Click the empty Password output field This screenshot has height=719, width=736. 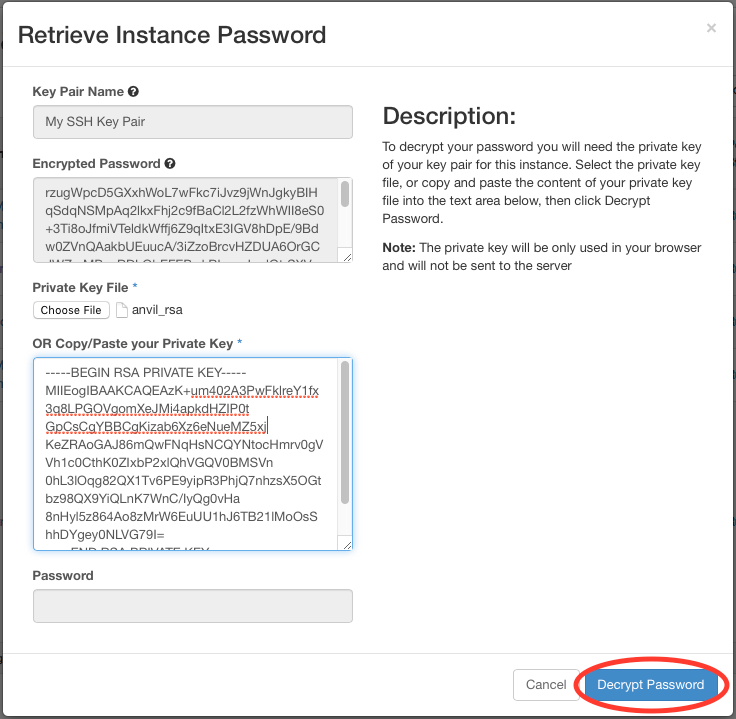pyautogui.click(x=192, y=606)
